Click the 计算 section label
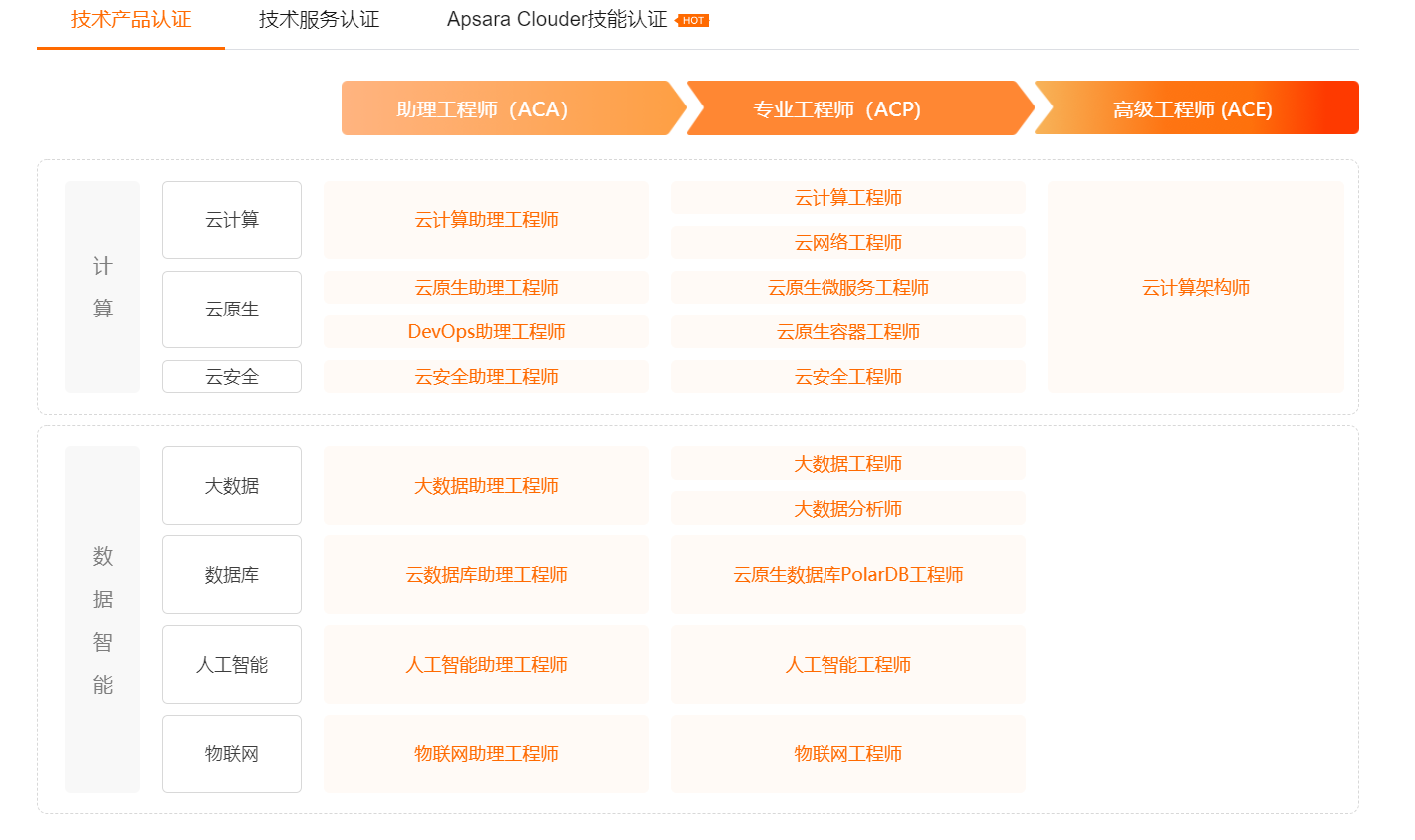 click(103, 288)
